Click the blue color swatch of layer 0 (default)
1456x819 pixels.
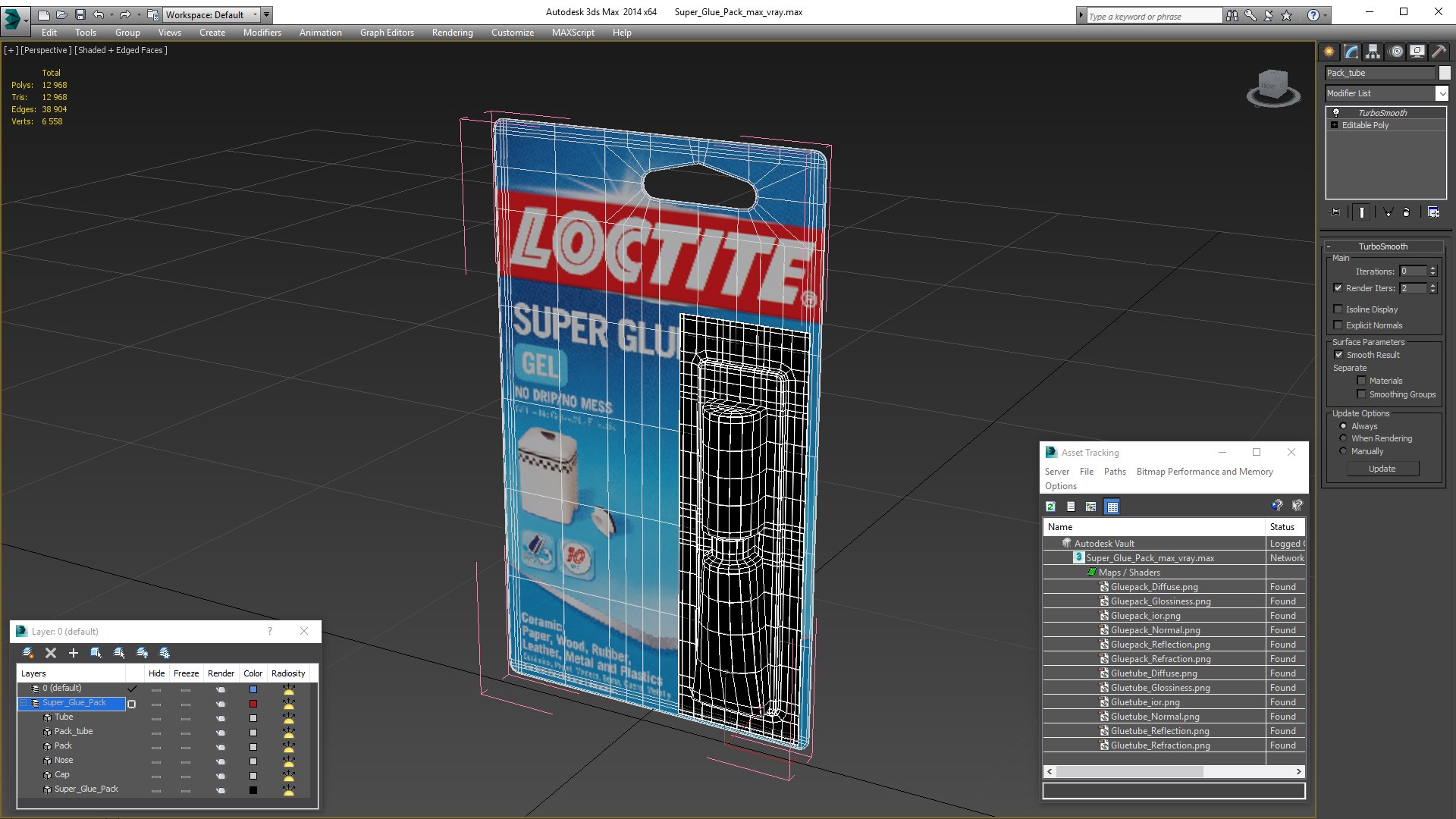pyautogui.click(x=253, y=689)
